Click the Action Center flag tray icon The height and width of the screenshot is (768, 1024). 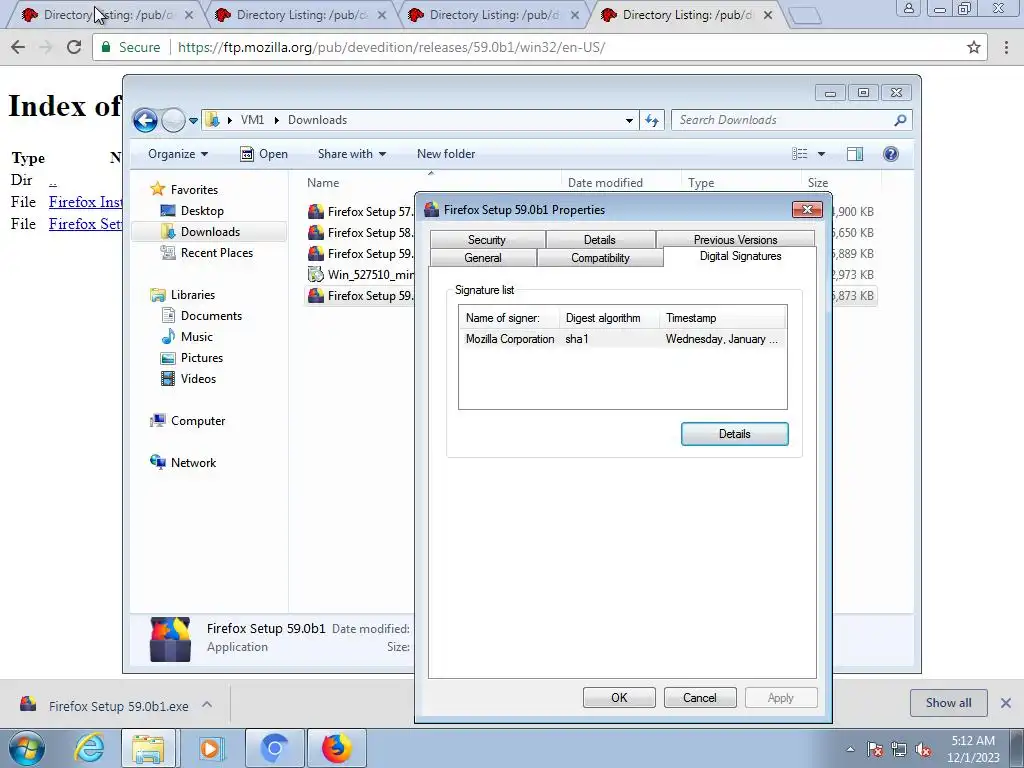(875, 749)
